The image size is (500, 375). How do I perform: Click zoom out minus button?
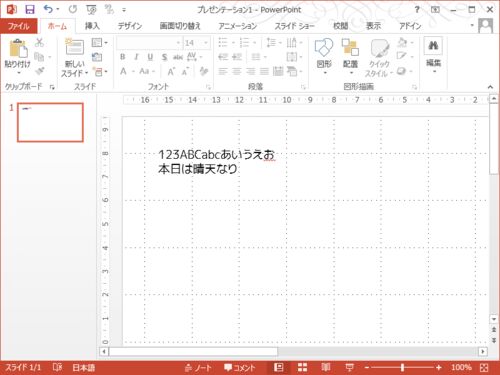[367, 368]
